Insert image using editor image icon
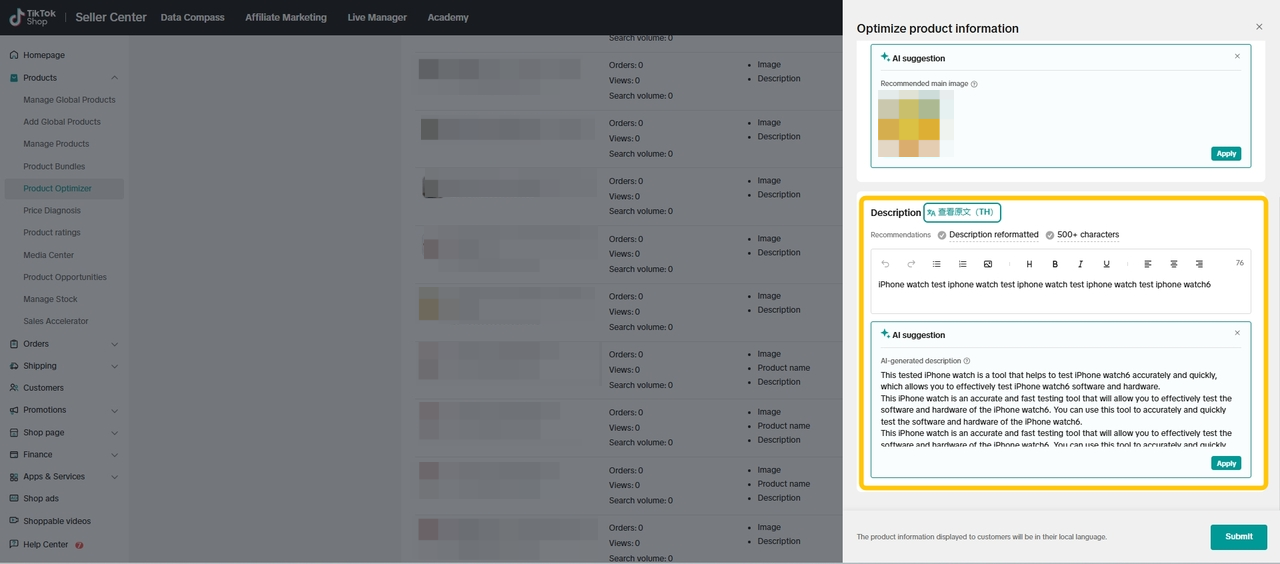Viewport: 1280px width, 564px height. 988,264
